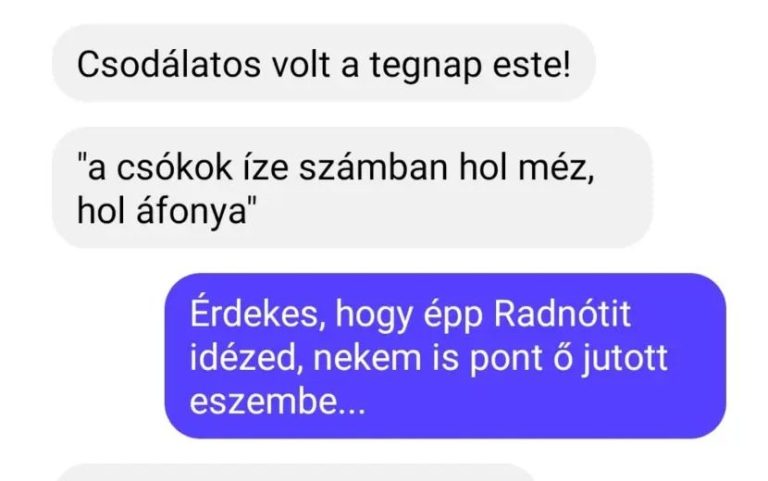The height and width of the screenshot is (481, 768).
Task: Click the word "nekem" in purple message
Action: 367,358
